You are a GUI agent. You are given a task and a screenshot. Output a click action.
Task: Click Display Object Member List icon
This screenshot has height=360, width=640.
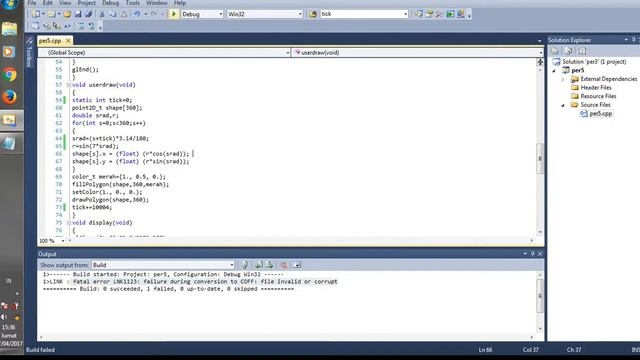(x=36, y=26)
